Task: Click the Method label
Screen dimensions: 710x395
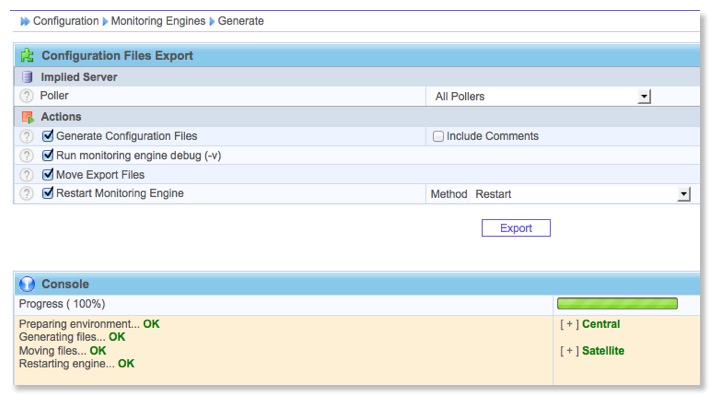Action: point(449,194)
